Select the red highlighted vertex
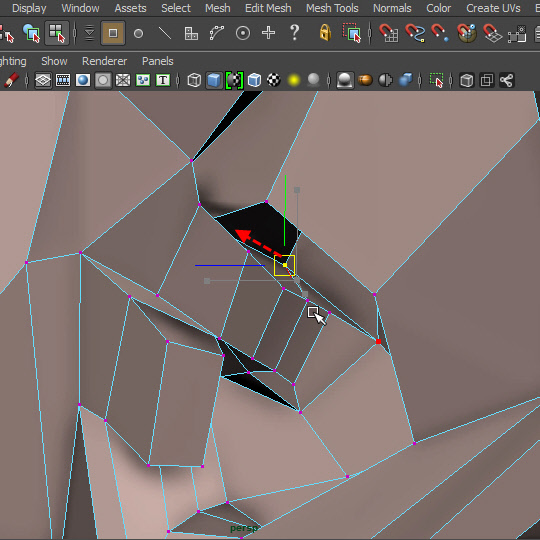 (378, 341)
